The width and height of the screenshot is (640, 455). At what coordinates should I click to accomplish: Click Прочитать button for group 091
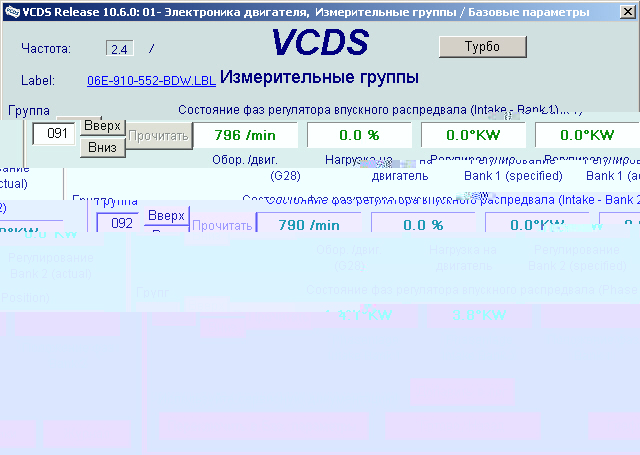point(158,136)
